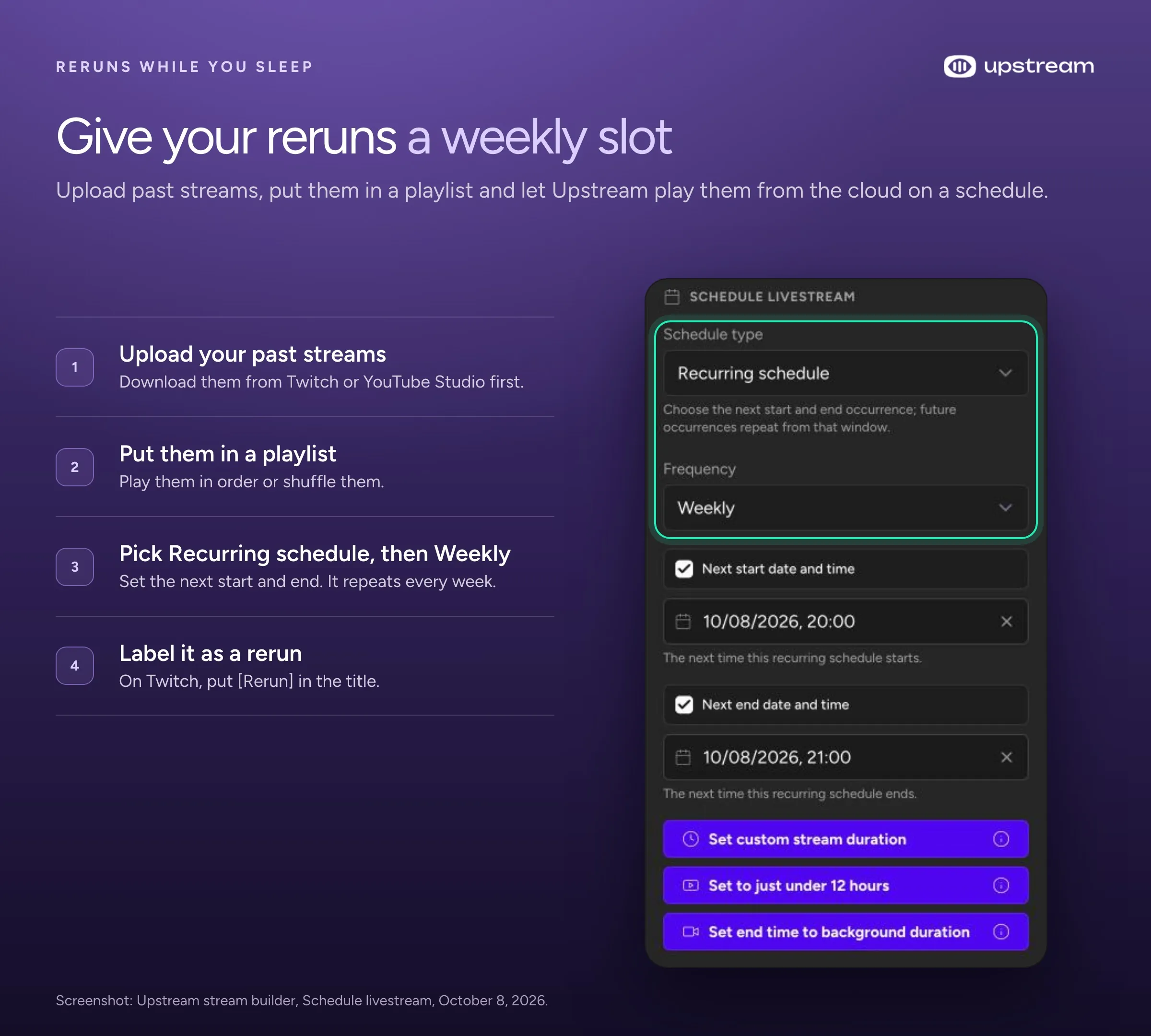The width and height of the screenshot is (1151, 1036).
Task: Click clock icon on custom stream duration
Action: (x=691, y=839)
